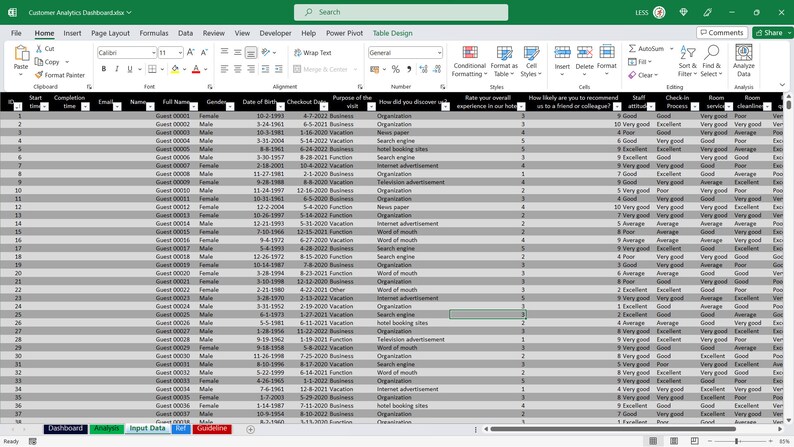Toggle Italic formatting
Screen dimensions: 794x447
point(117,69)
